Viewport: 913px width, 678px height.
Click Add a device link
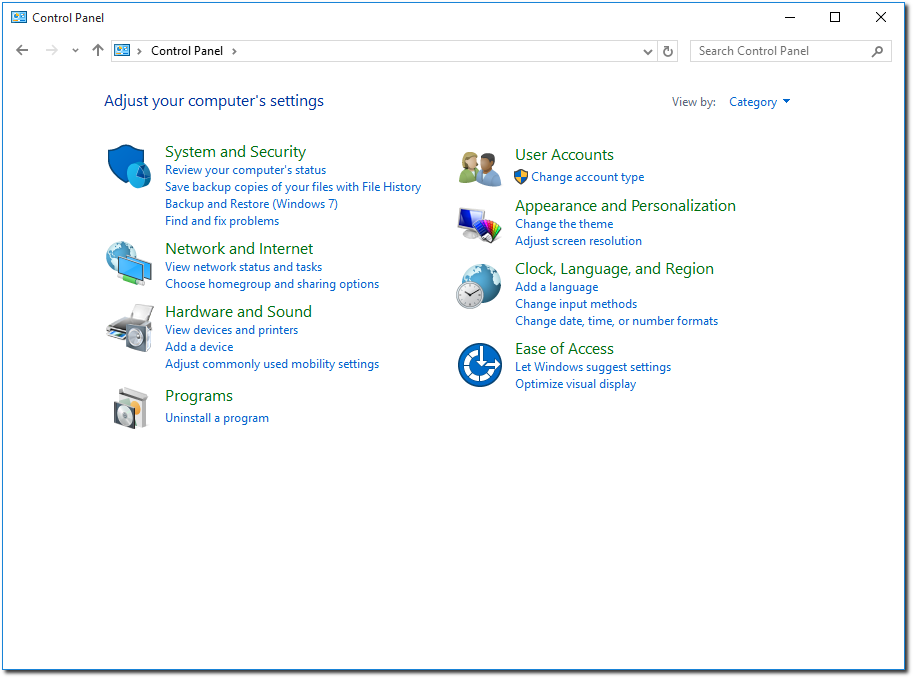tap(199, 347)
